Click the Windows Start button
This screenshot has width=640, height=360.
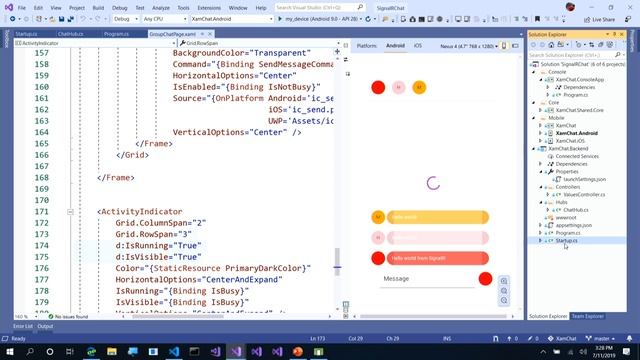[x=9, y=351]
